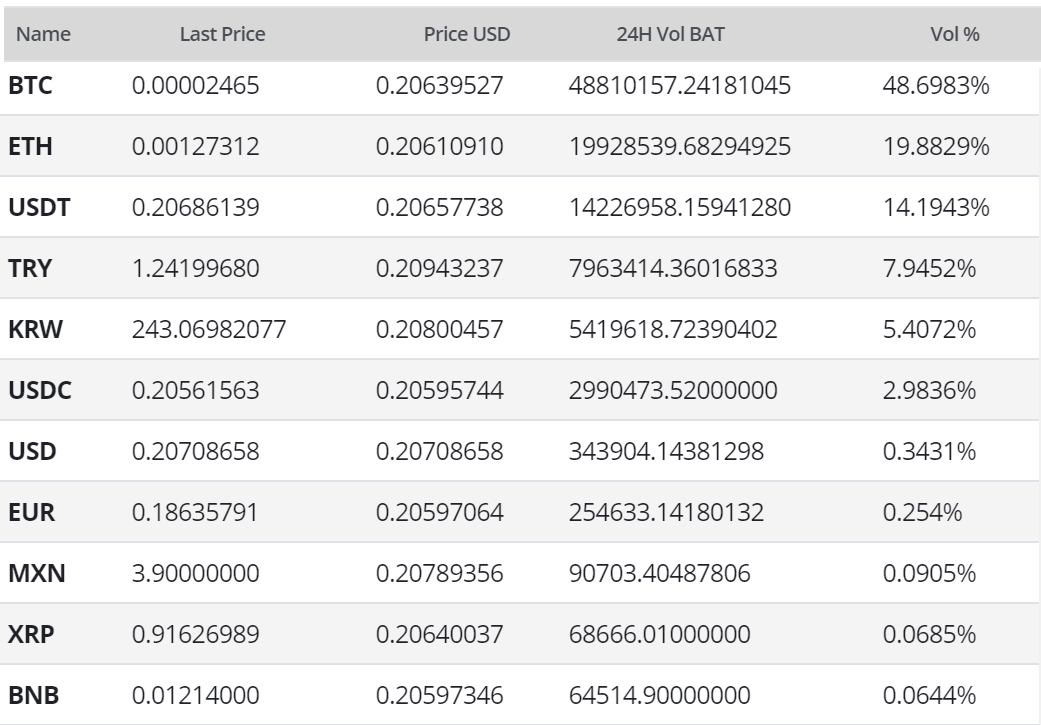This screenshot has height=725, width=1041.
Task: Click KRW USD price 0.20800457
Action: click(x=440, y=330)
